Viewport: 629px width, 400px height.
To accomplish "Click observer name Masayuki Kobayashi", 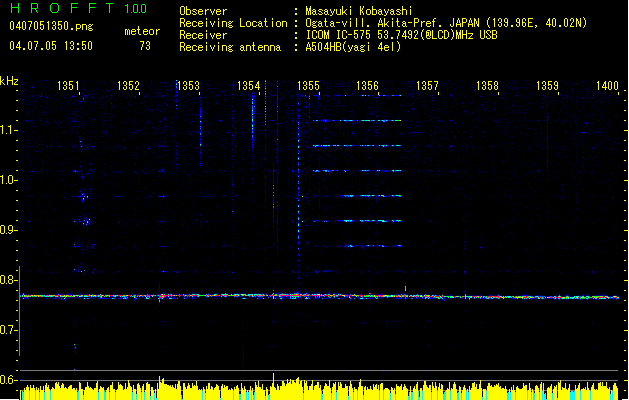I will 359,11.
